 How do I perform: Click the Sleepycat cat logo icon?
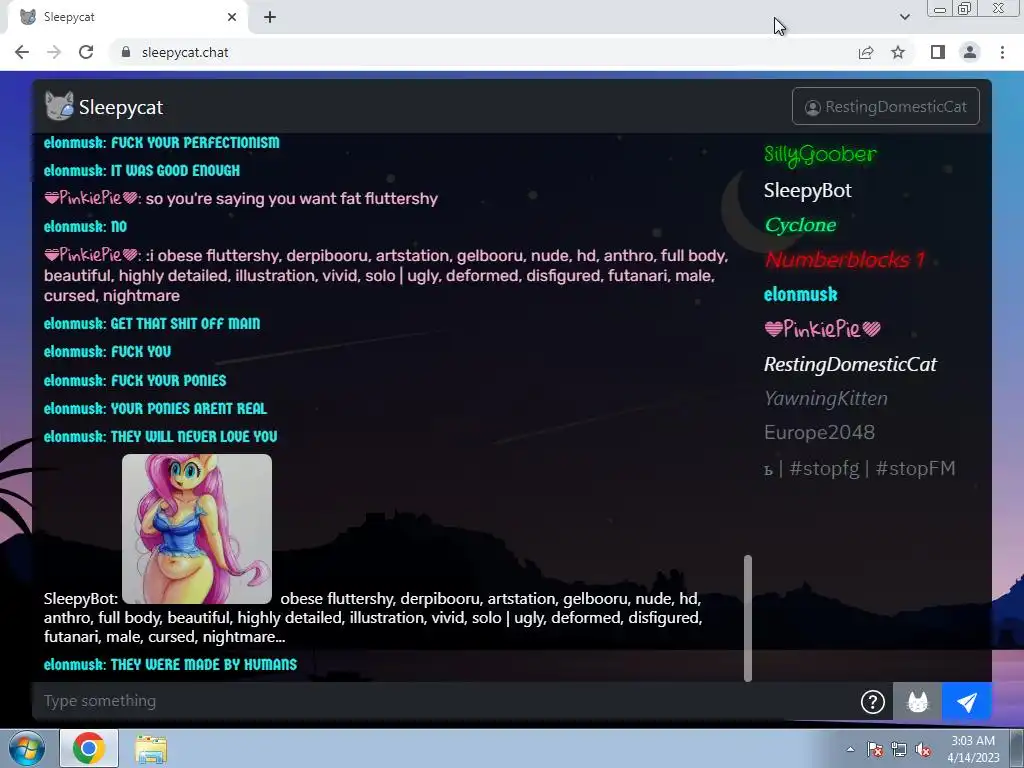point(59,106)
